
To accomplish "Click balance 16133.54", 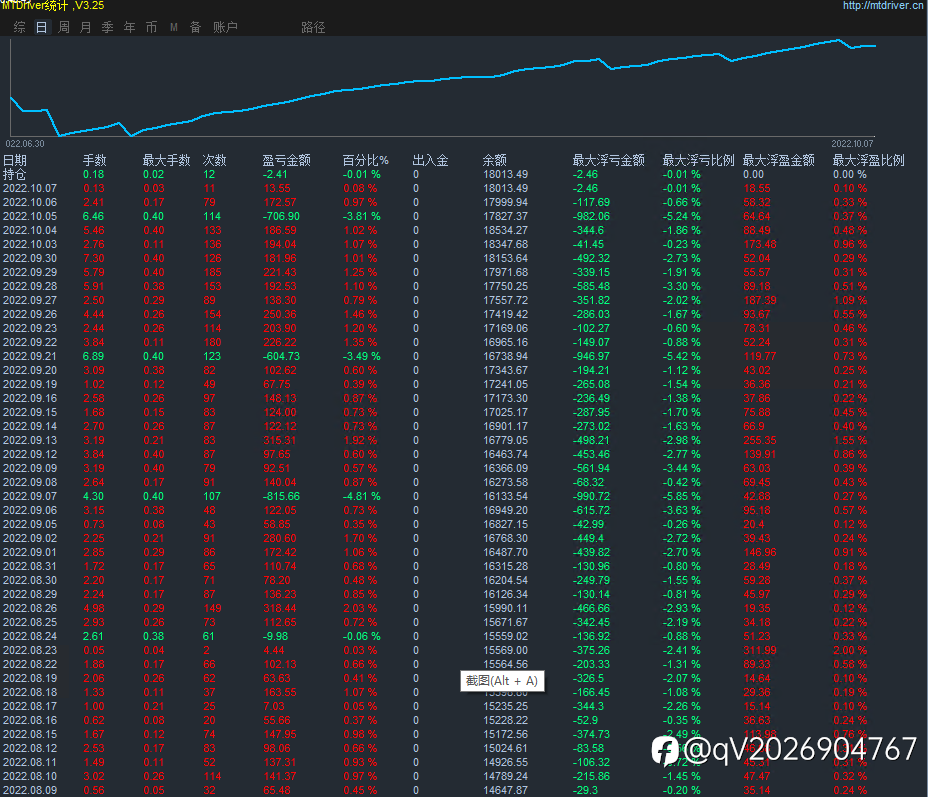I will (x=505, y=496).
